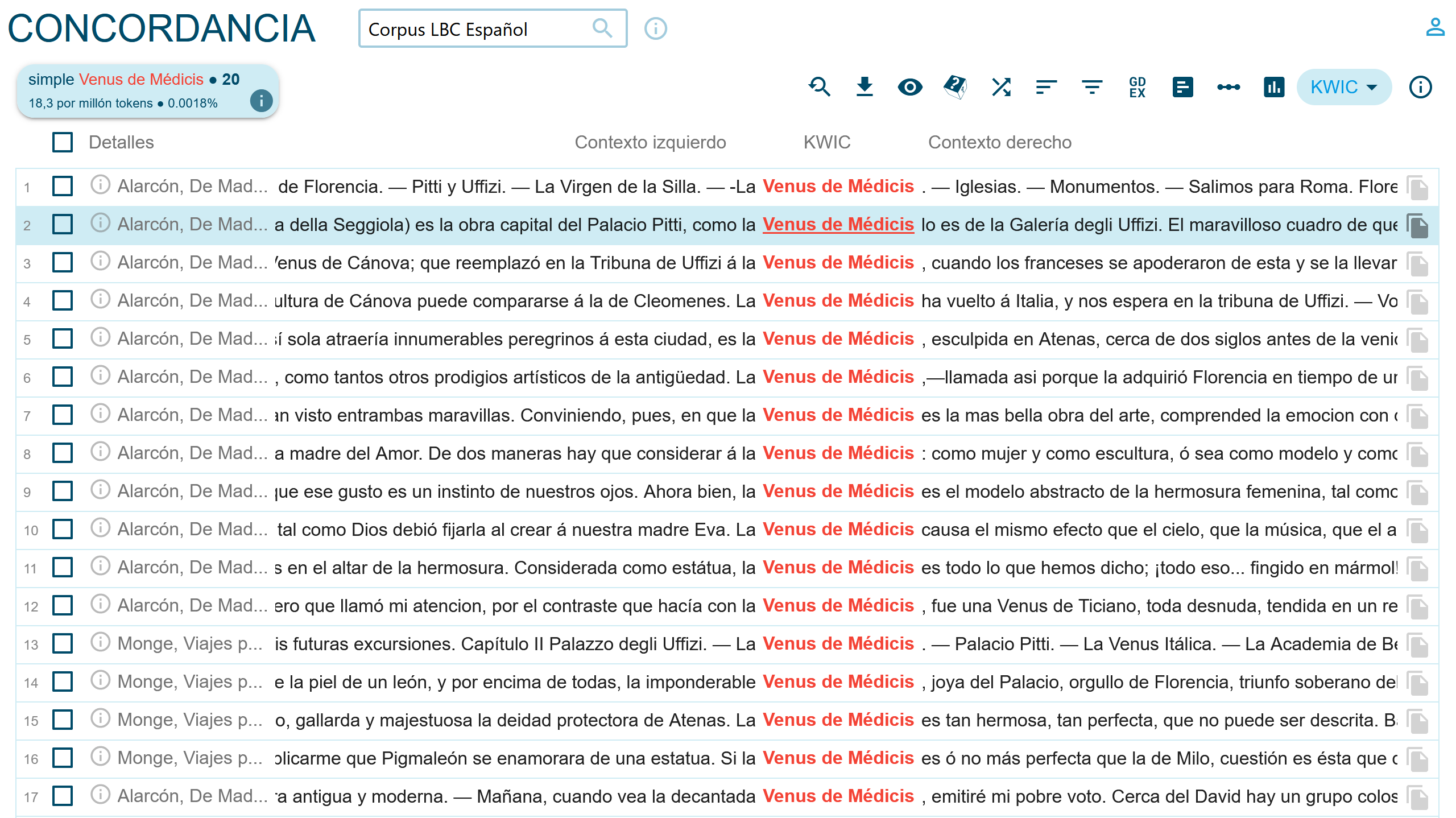
Task: Click the magnifier in corpus search box
Action: point(602,28)
